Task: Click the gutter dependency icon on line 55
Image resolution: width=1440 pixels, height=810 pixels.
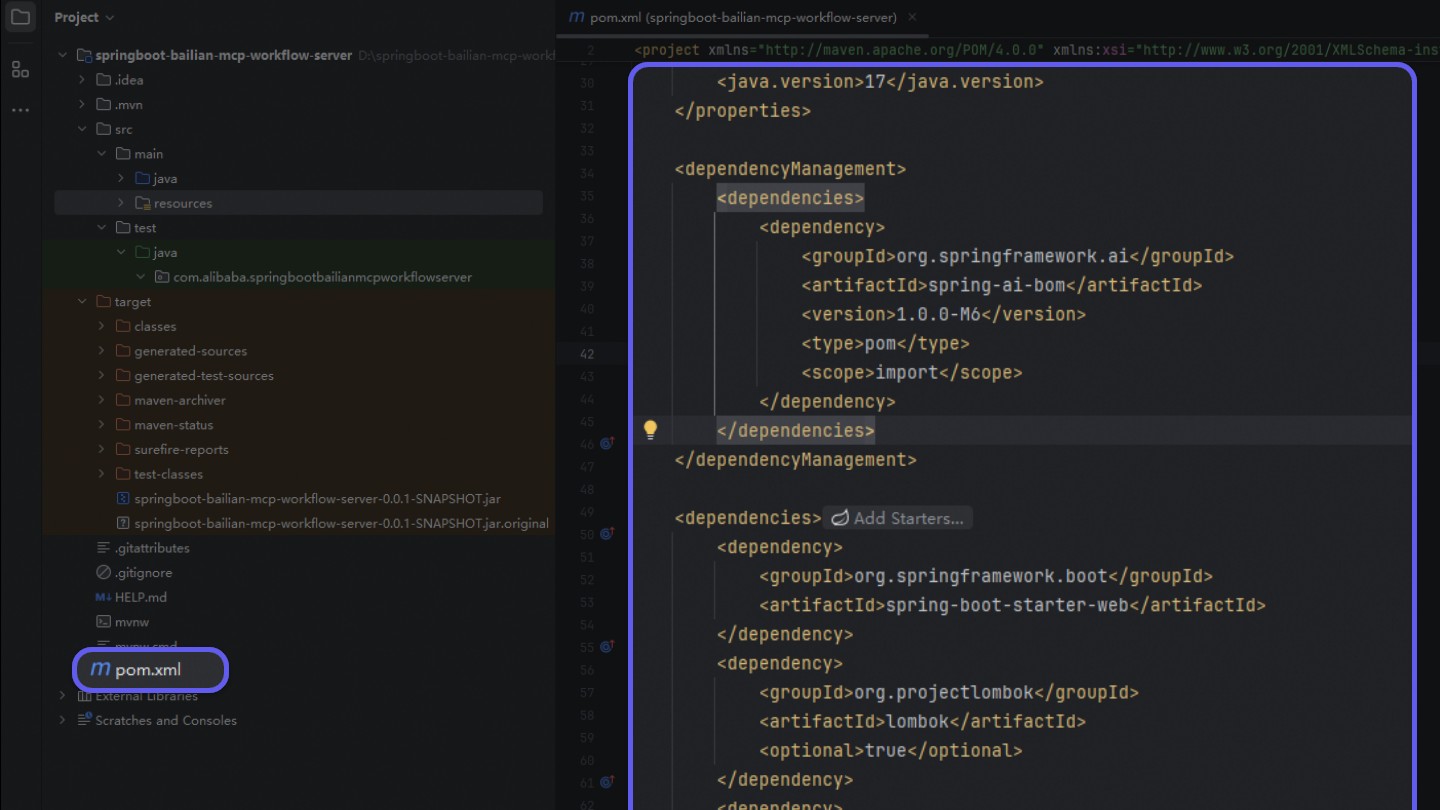Action: pos(606,647)
